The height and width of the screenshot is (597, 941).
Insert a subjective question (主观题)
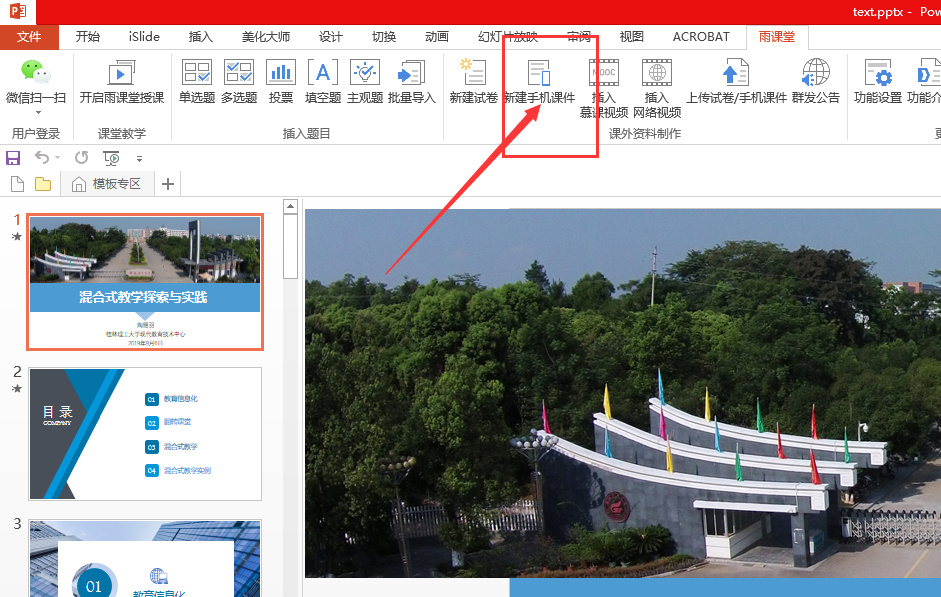coord(365,82)
